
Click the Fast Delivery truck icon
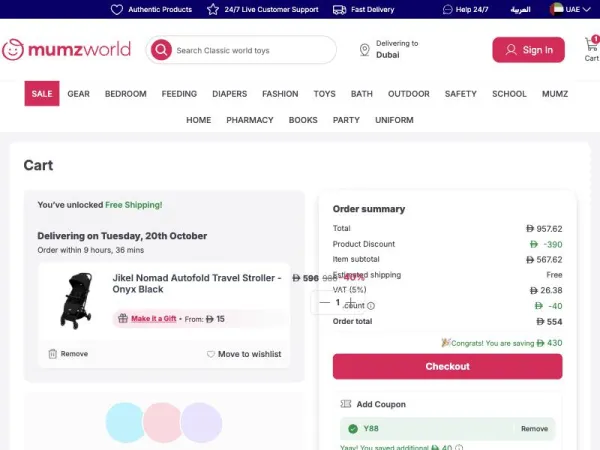339,10
